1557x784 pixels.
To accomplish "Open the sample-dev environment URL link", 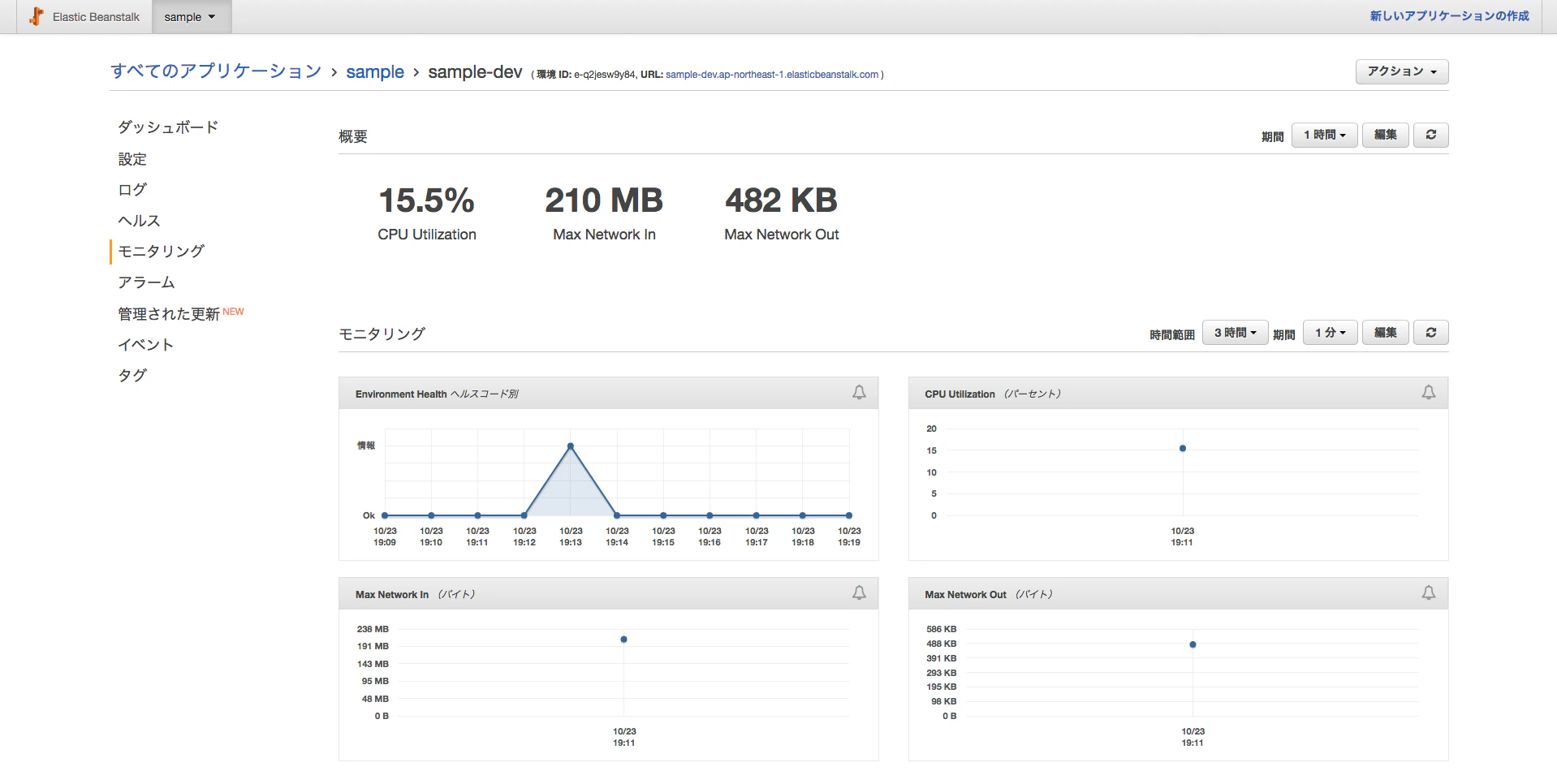I will pyautogui.click(x=772, y=75).
